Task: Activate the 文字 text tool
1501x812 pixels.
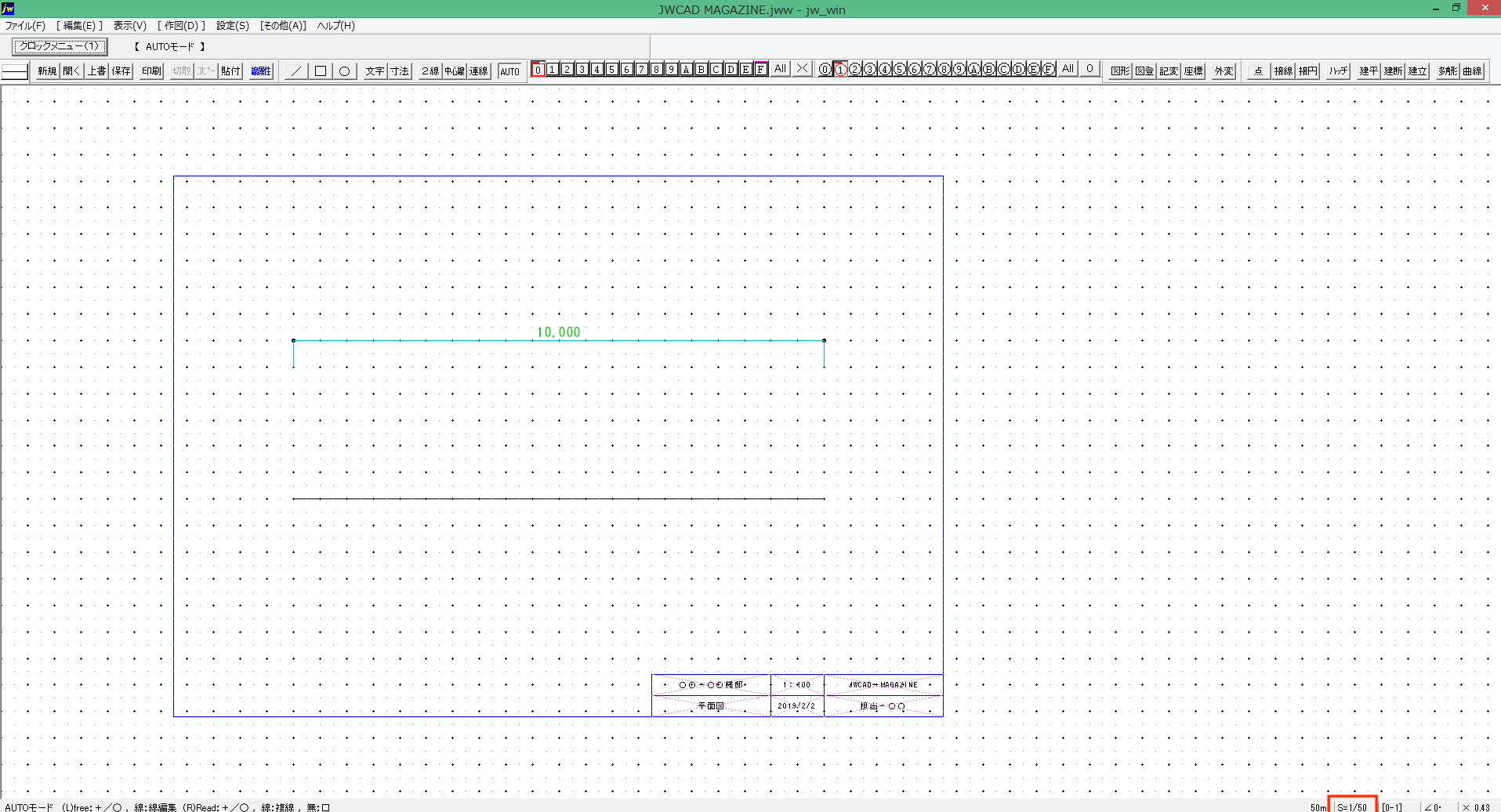Action: click(x=375, y=71)
